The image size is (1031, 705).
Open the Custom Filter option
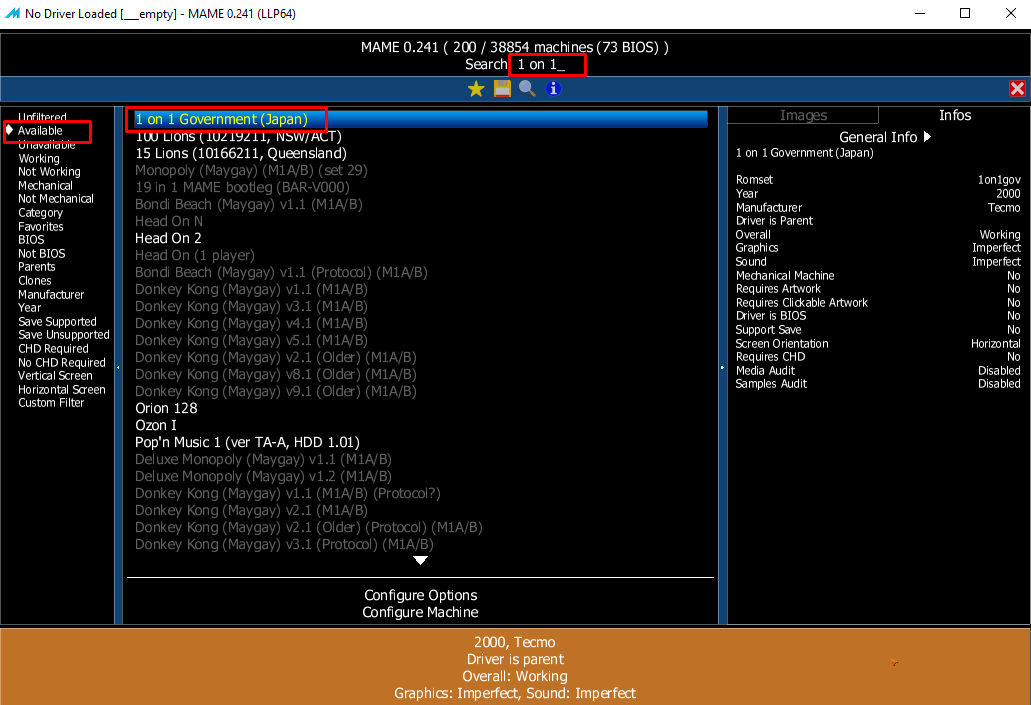click(51, 402)
